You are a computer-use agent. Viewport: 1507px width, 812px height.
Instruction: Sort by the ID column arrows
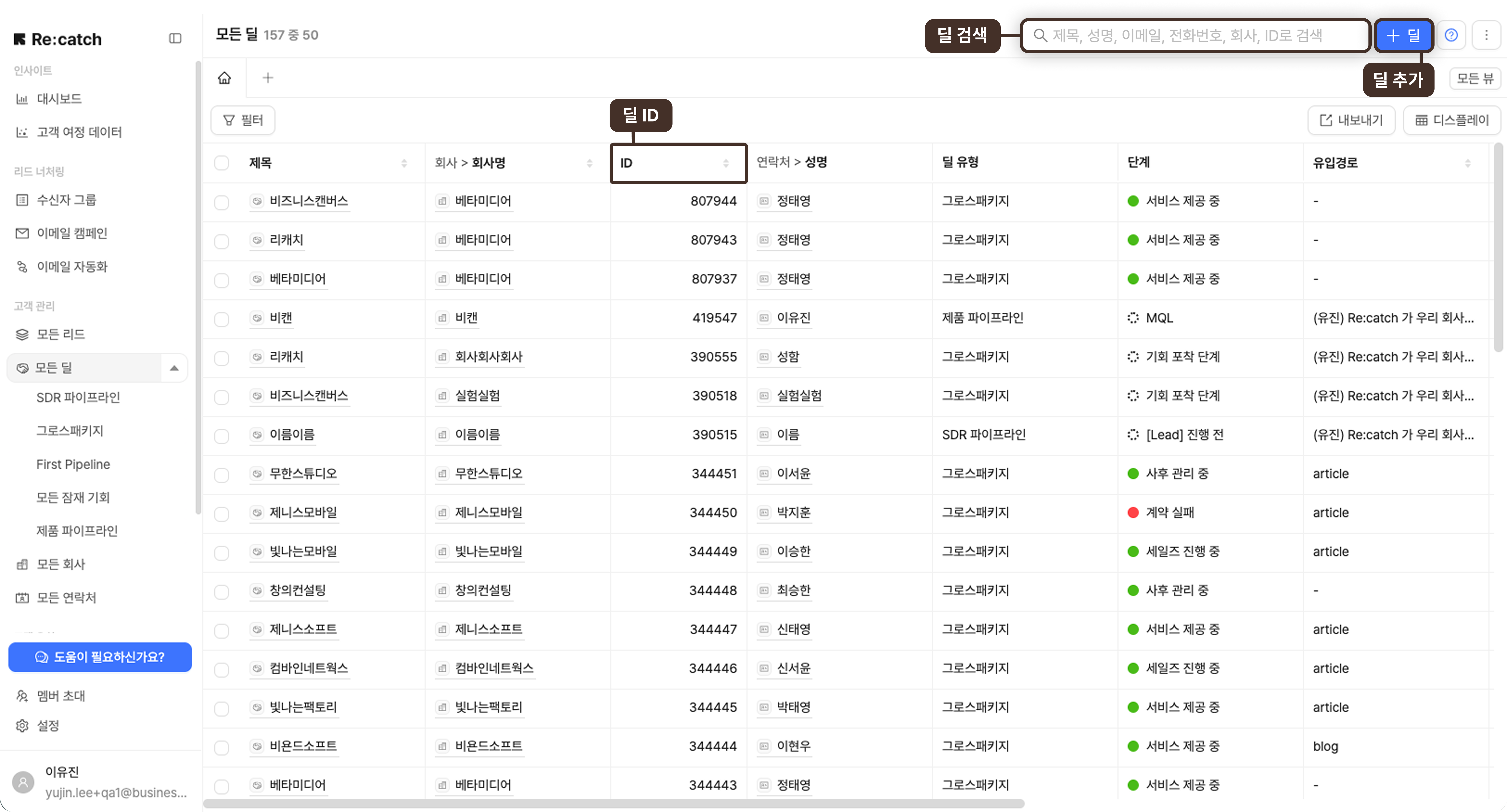click(726, 163)
